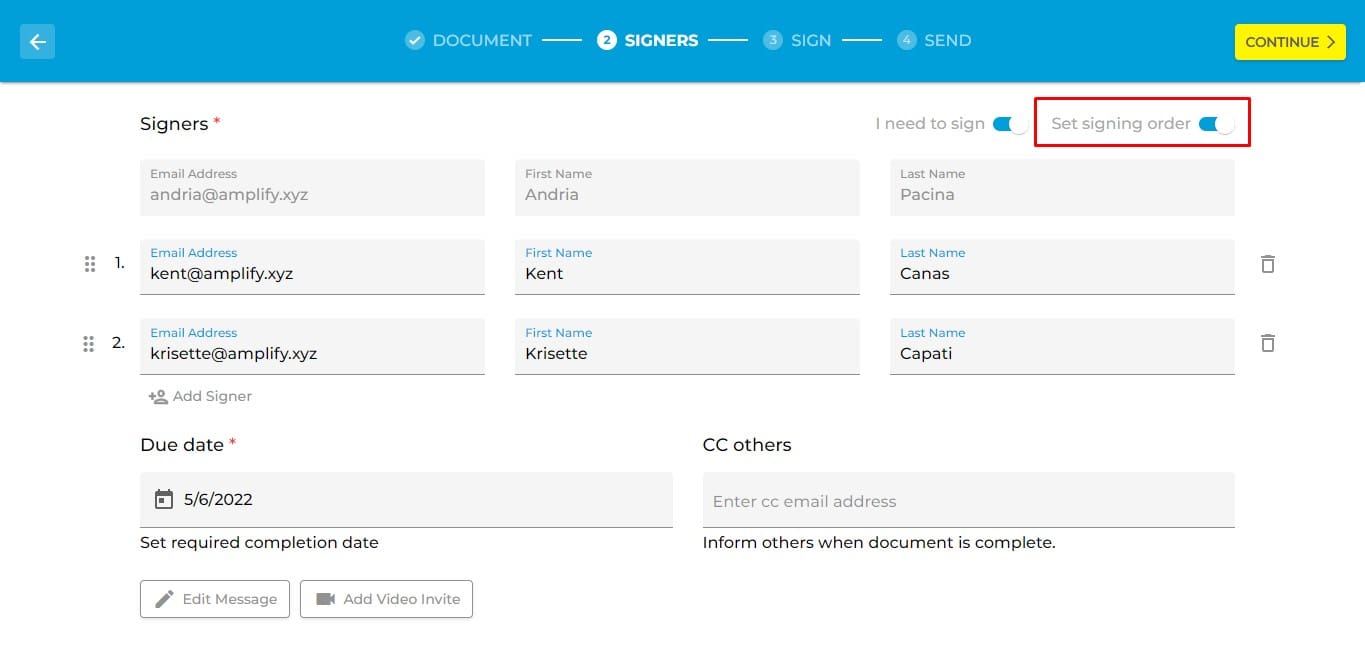Click Add Video Invite button
1365x655 pixels.
coord(386,599)
